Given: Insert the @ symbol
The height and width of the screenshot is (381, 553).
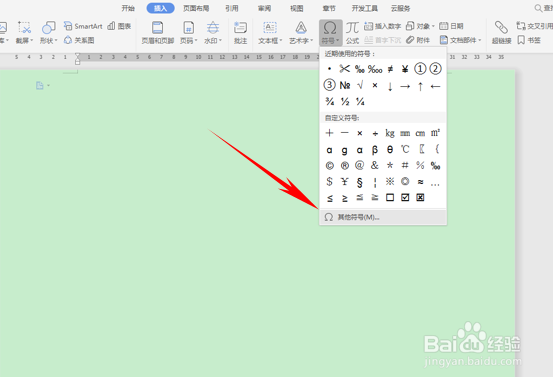Looking at the screenshot, I should point(360,165).
